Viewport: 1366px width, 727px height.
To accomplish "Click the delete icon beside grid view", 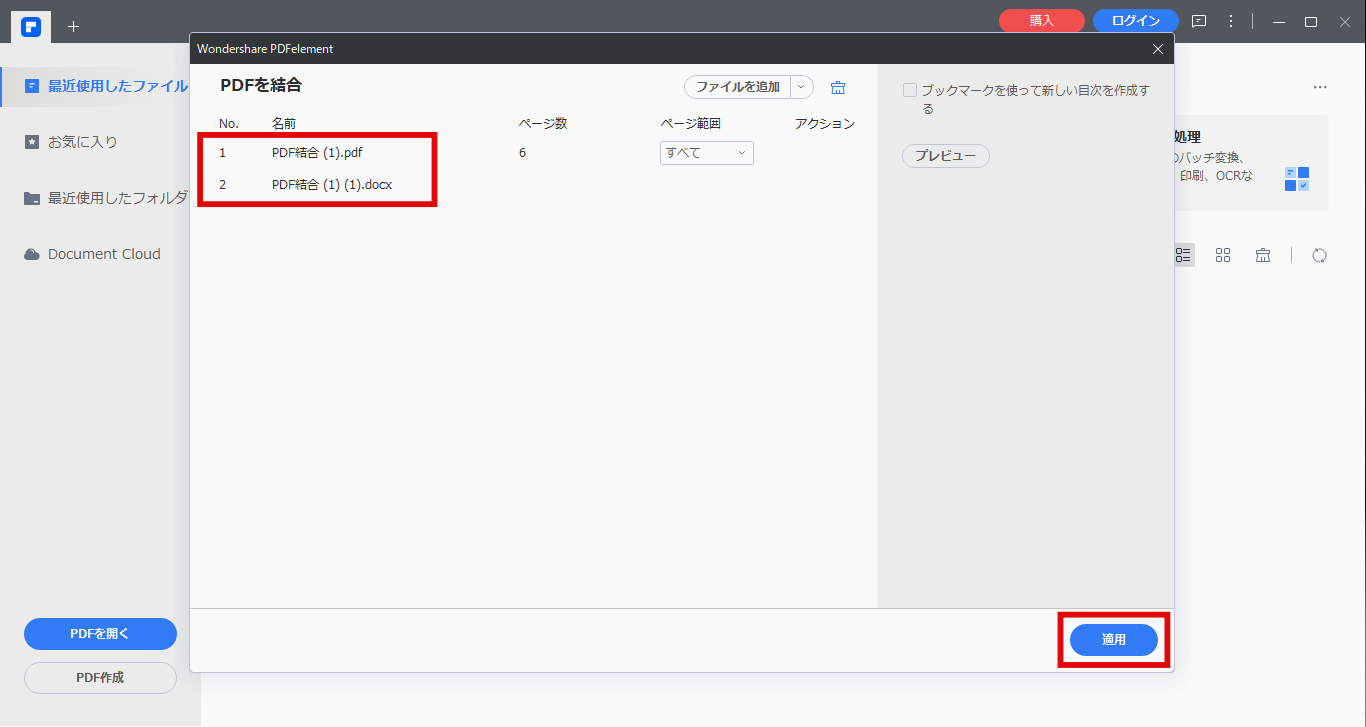I will (1263, 255).
